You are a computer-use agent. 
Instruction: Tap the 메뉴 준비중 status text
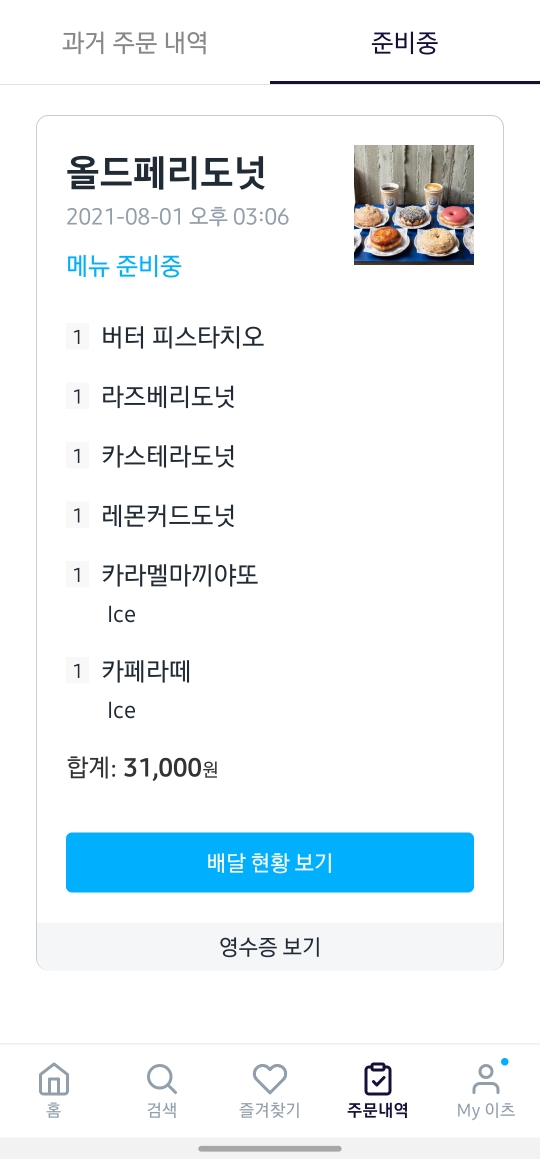coord(124,265)
